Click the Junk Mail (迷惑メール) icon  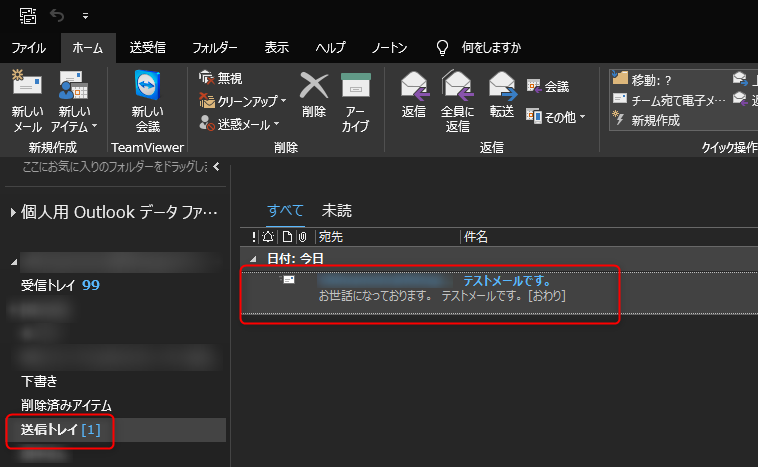pos(207,123)
